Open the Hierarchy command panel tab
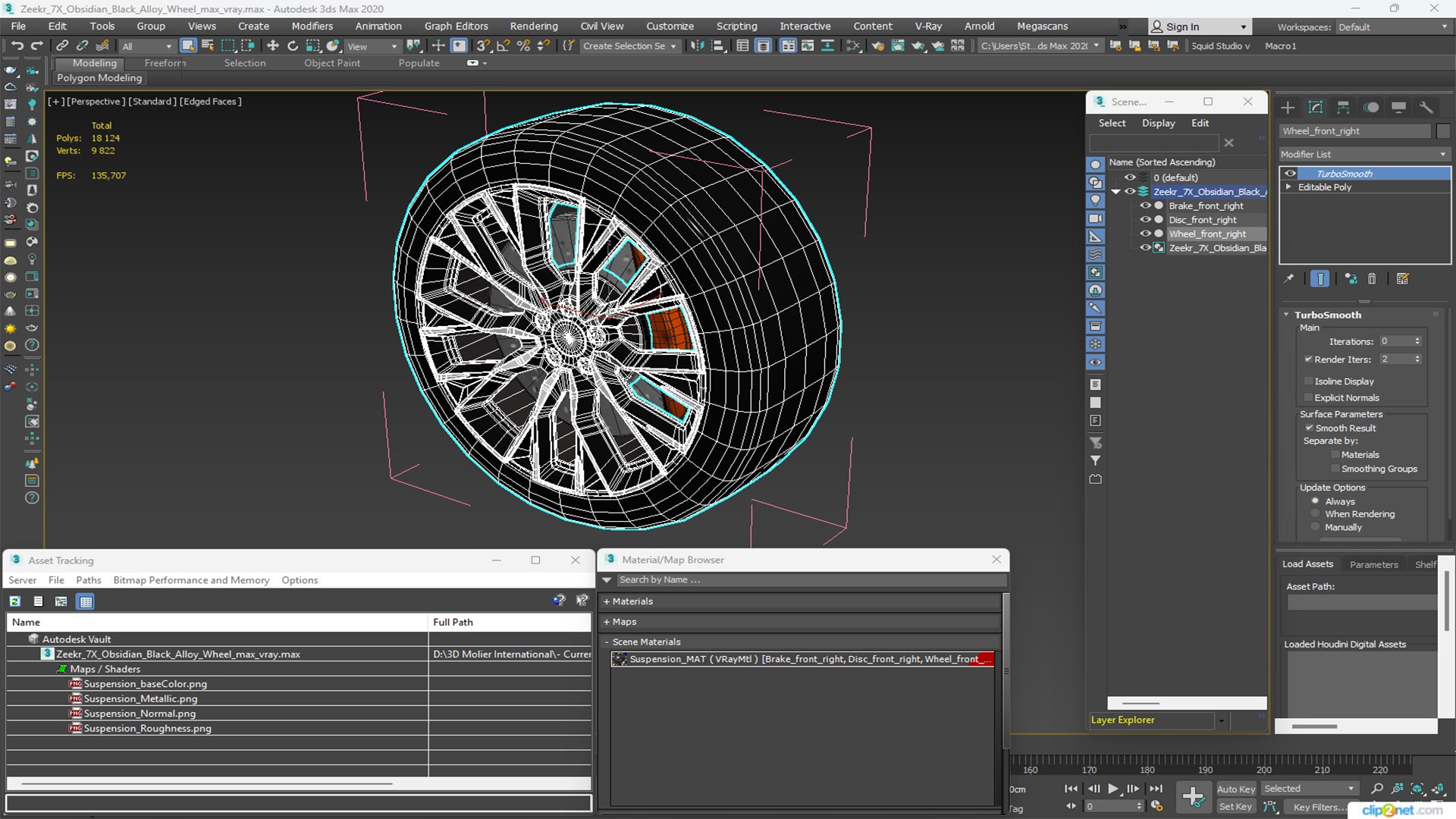 click(1343, 108)
